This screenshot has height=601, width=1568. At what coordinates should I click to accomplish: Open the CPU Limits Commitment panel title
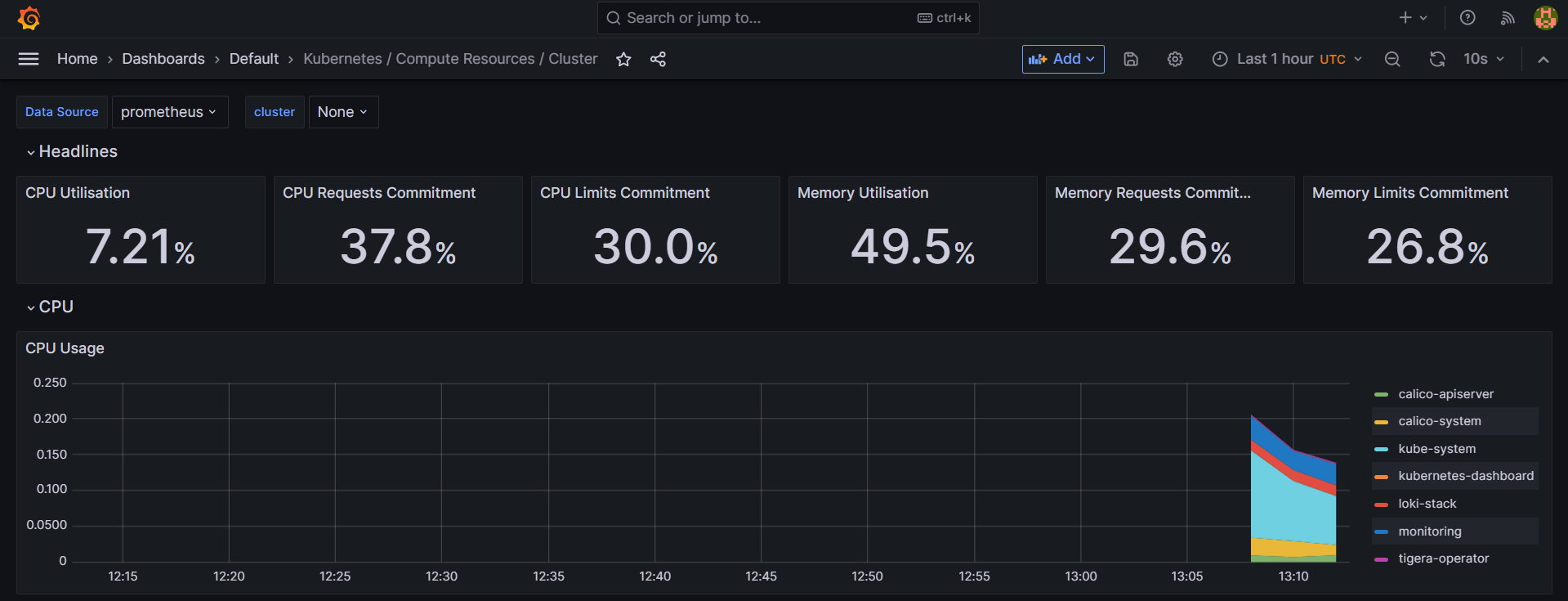point(625,193)
